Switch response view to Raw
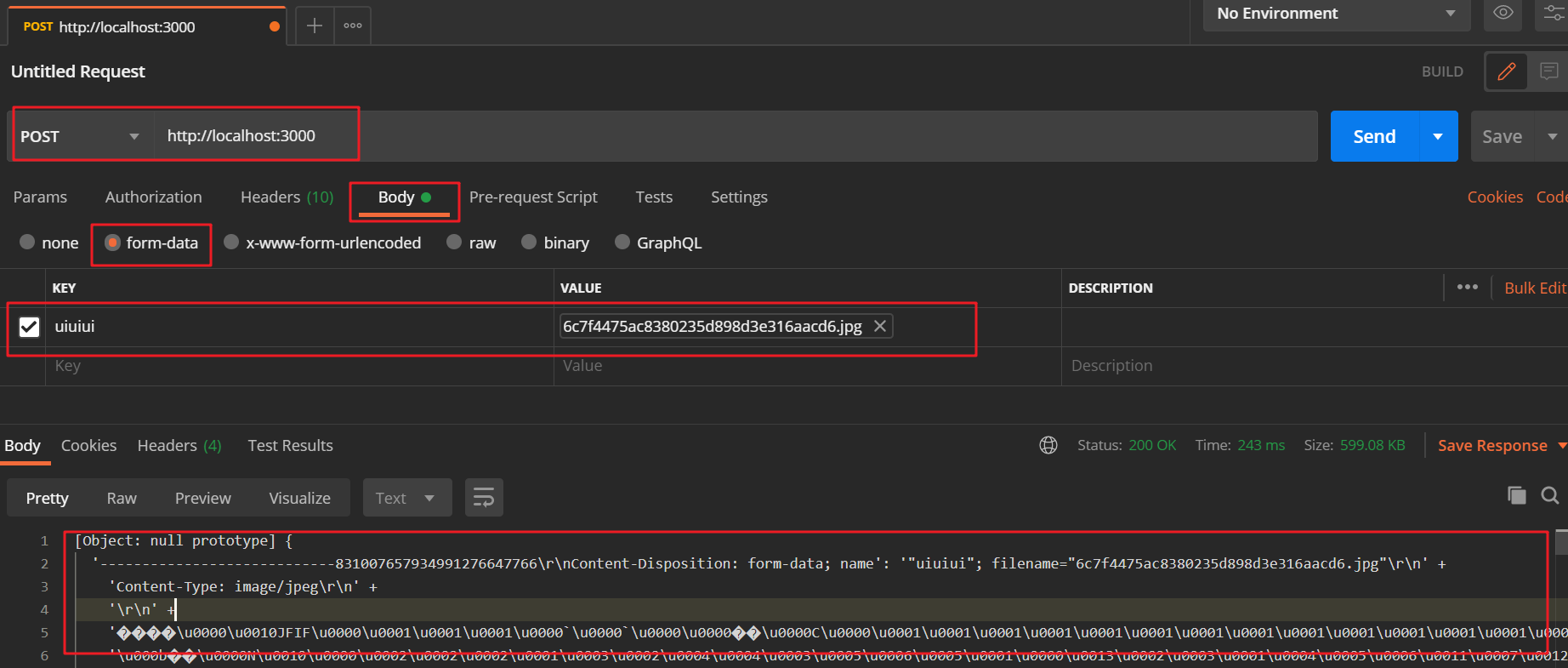 pos(122,498)
